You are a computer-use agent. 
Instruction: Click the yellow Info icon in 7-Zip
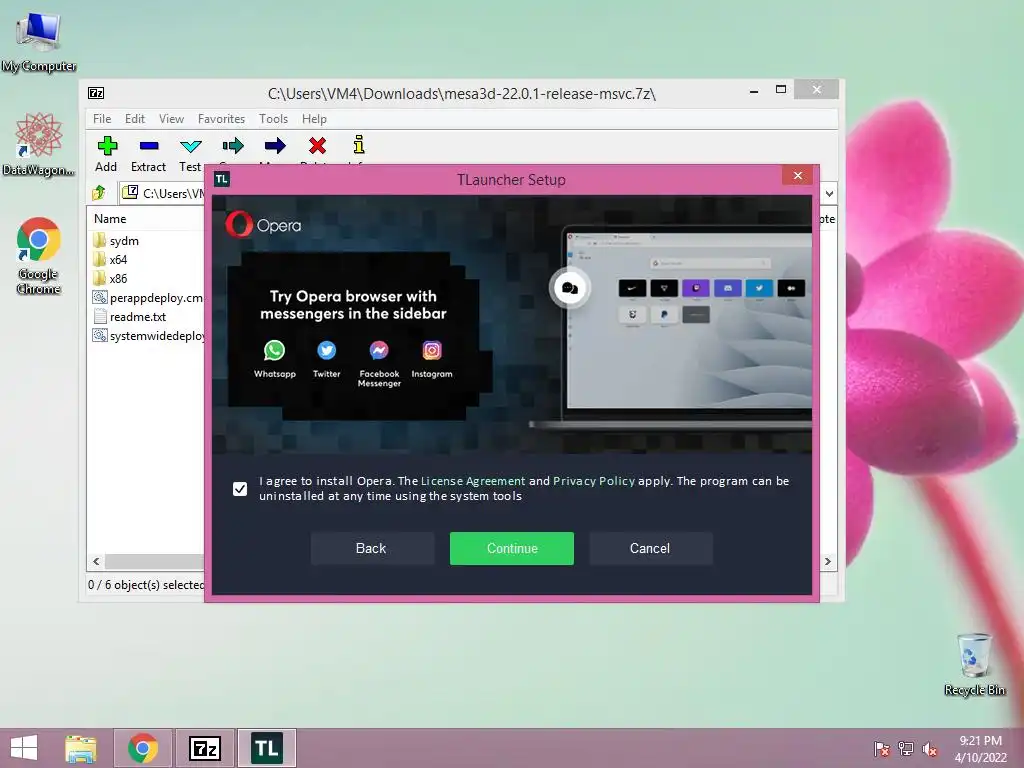359,144
